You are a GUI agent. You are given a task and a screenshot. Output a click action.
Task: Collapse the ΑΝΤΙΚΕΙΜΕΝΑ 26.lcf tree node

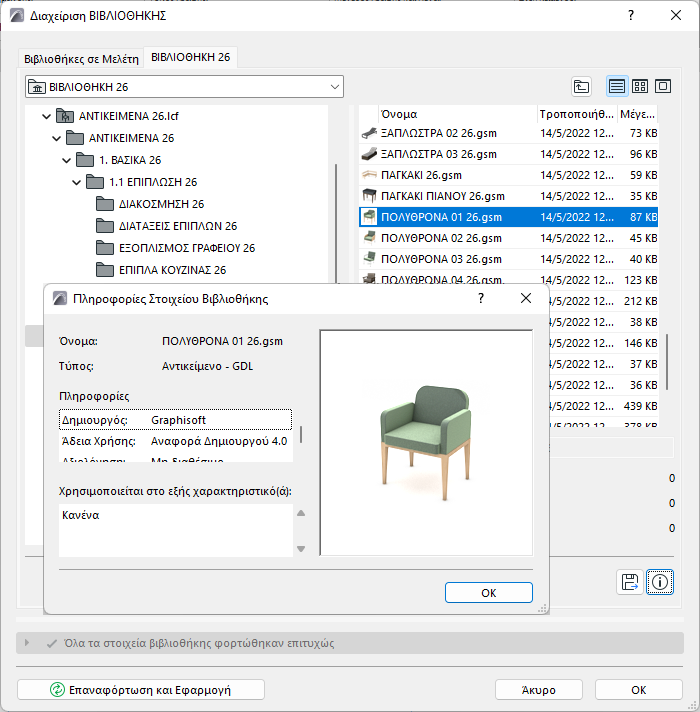[x=46, y=116]
